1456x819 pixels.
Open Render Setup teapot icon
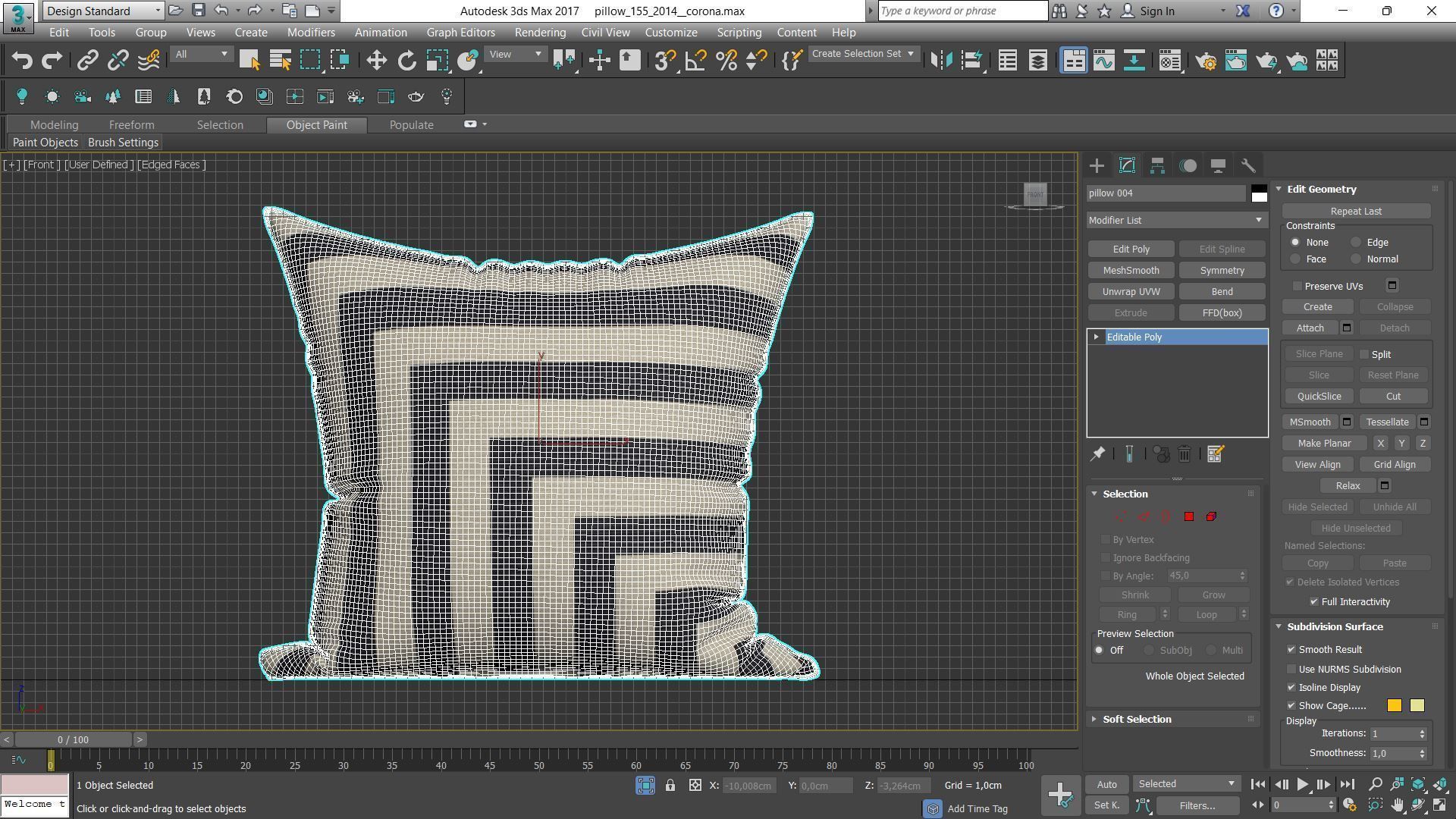[1205, 61]
